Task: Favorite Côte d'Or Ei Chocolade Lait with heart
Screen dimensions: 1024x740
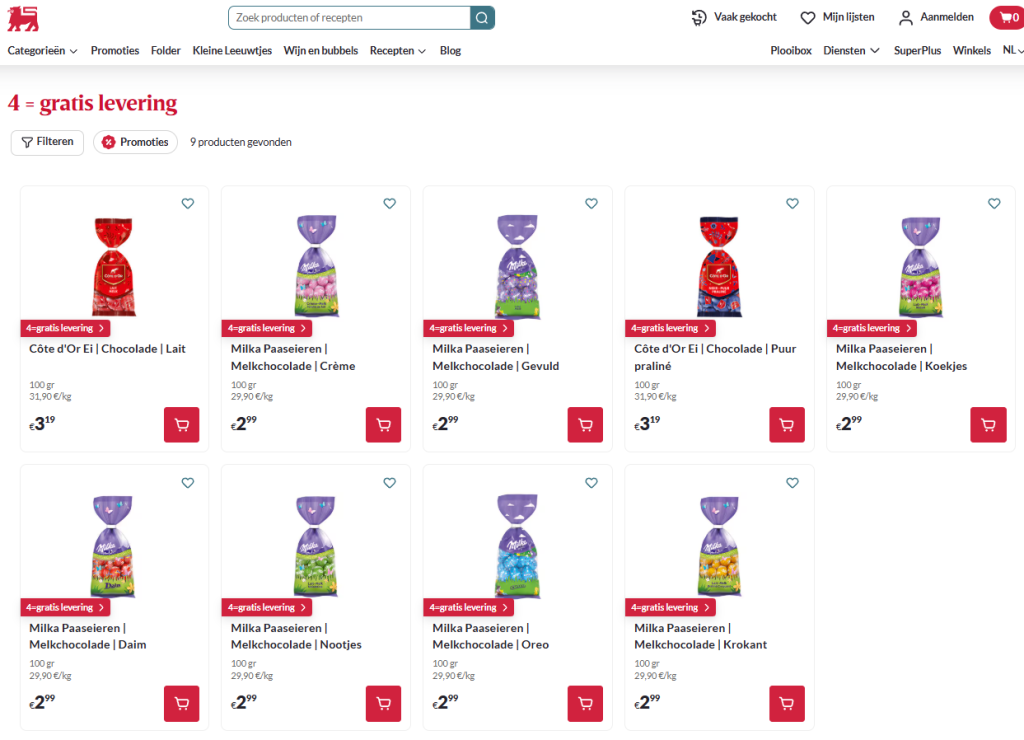Action: point(188,204)
